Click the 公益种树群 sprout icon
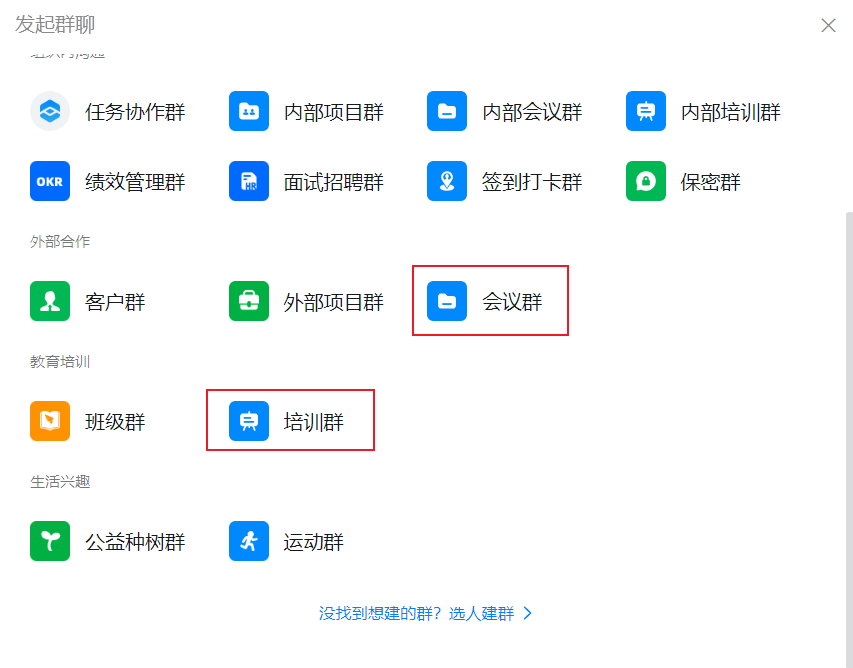The height and width of the screenshot is (668, 853). point(49,541)
